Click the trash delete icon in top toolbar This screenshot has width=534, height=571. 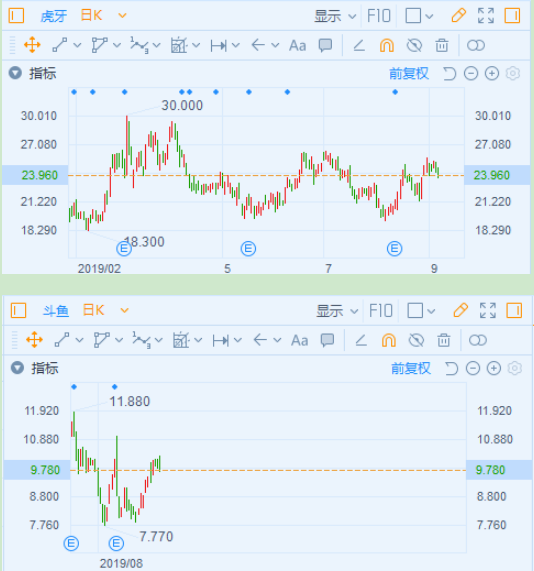point(441,46)
